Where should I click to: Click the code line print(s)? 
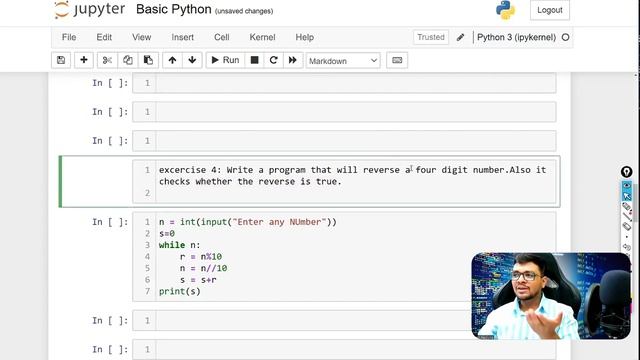coord(180,291)
